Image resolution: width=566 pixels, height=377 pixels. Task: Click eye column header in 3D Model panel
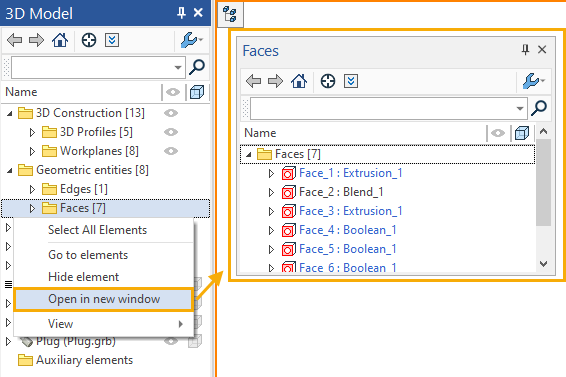[x=173, y=92]
